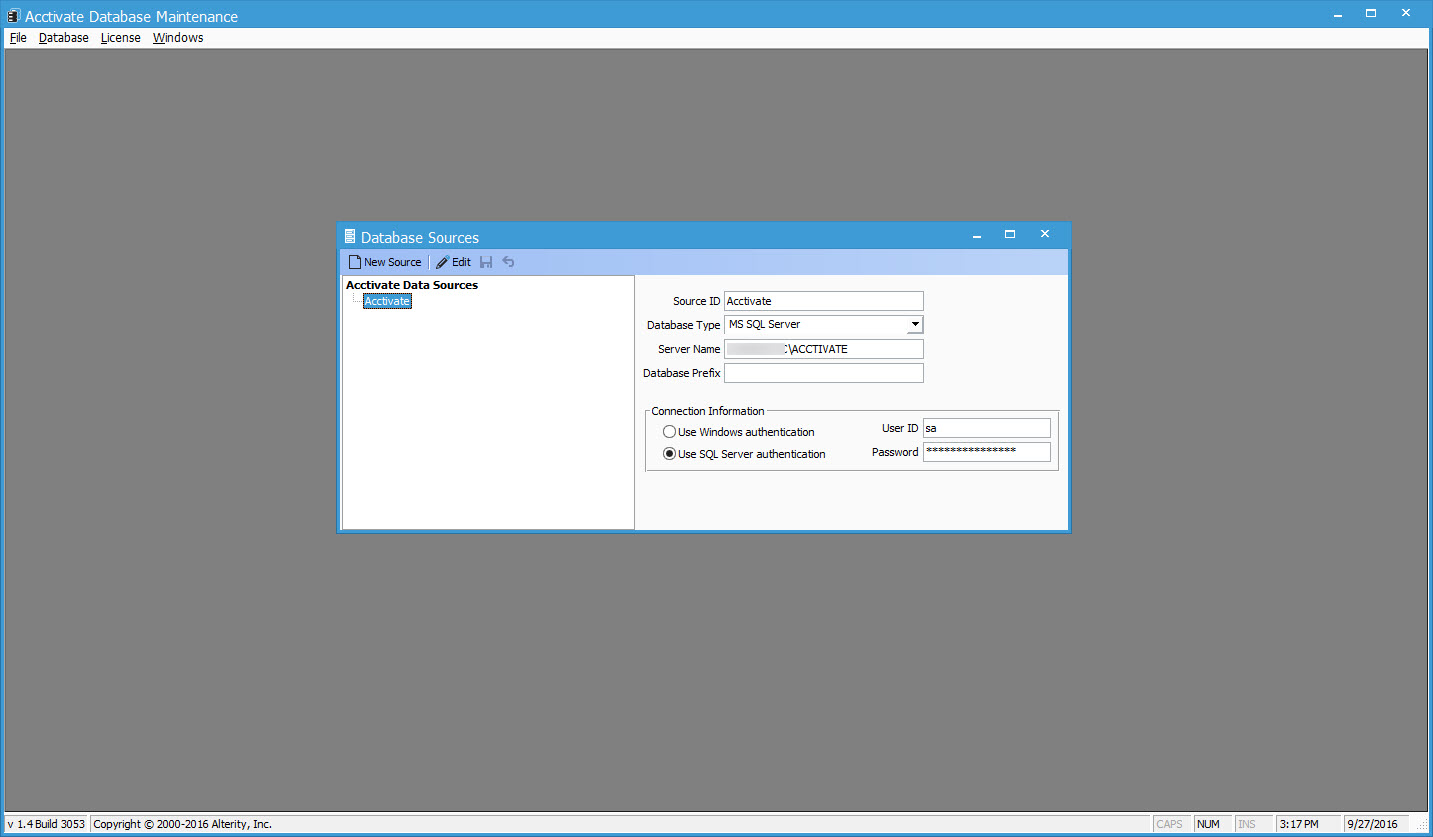Minimize the main Acctivate Database Maintenance window
This screenshot has width=1433, height=837.
(1338, 14)
